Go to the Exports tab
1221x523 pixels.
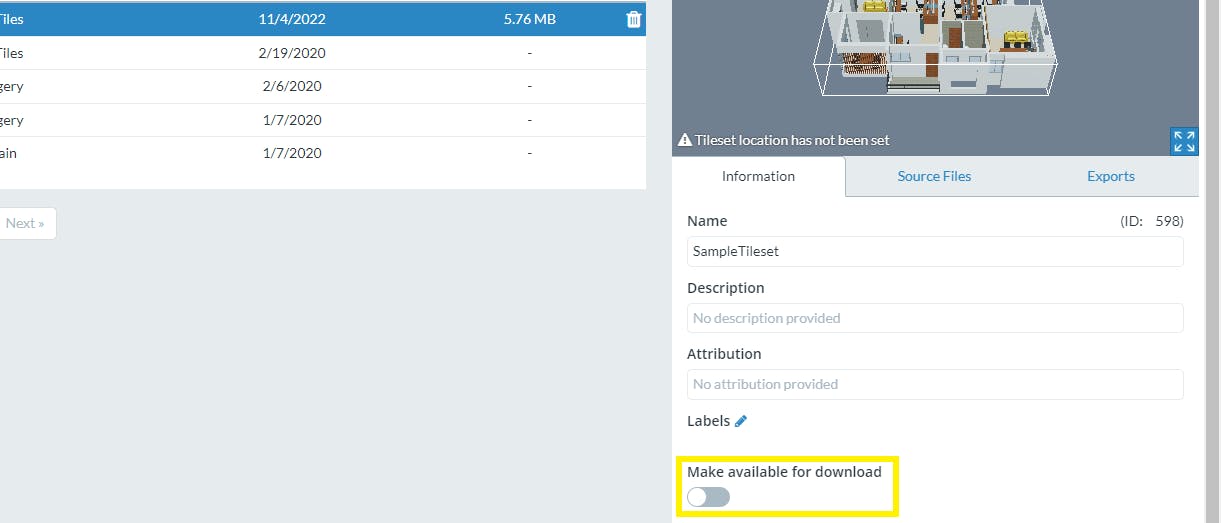[x=1110, y=176]
